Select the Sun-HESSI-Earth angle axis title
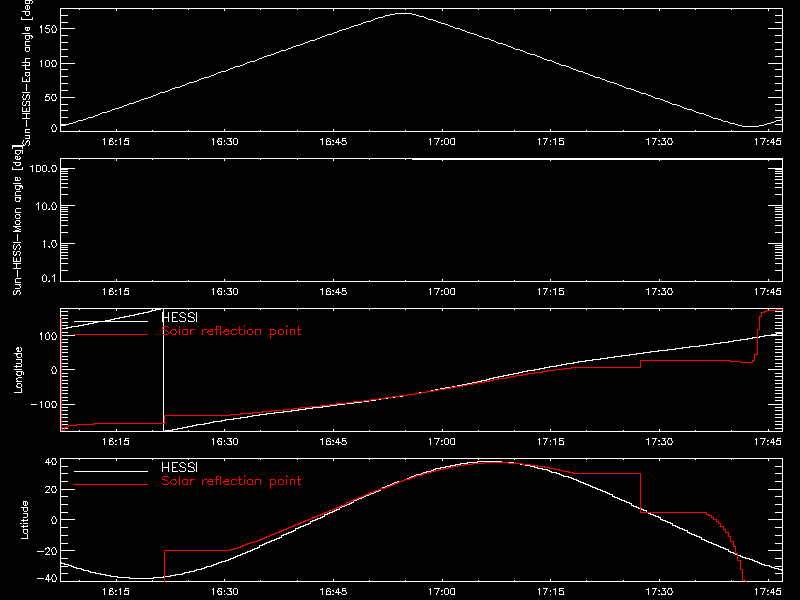Screen dimensions: 800x600 (x=26, y=71)
